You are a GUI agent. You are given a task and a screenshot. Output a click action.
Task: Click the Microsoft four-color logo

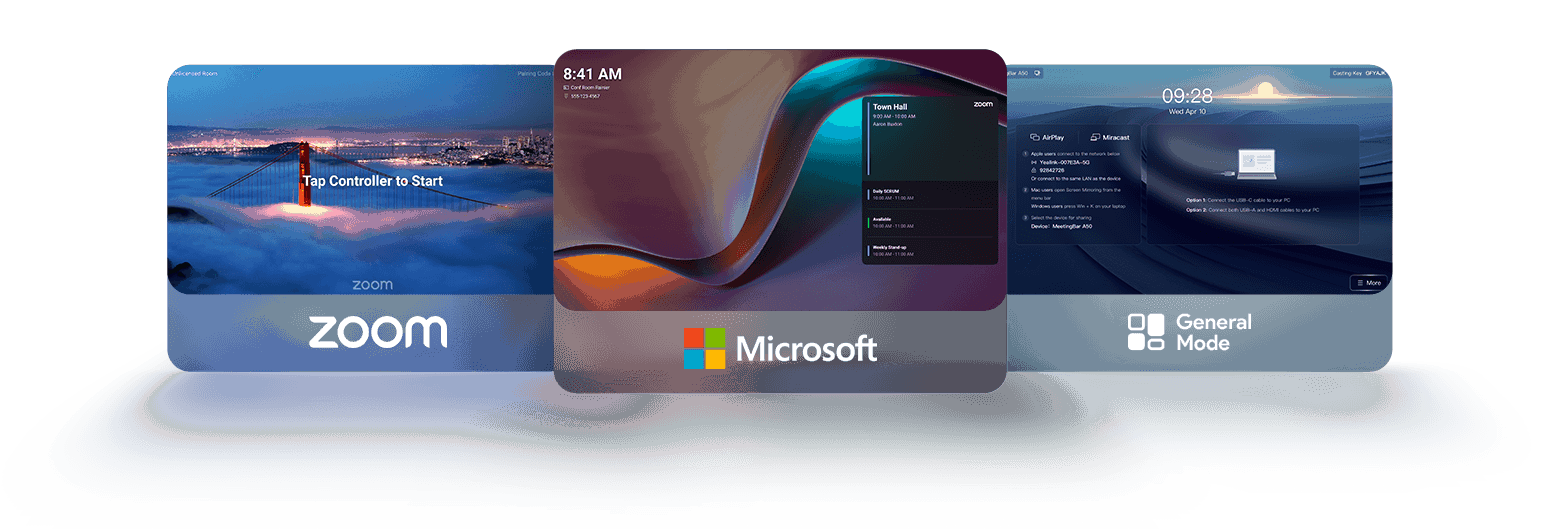click(705, 349)
